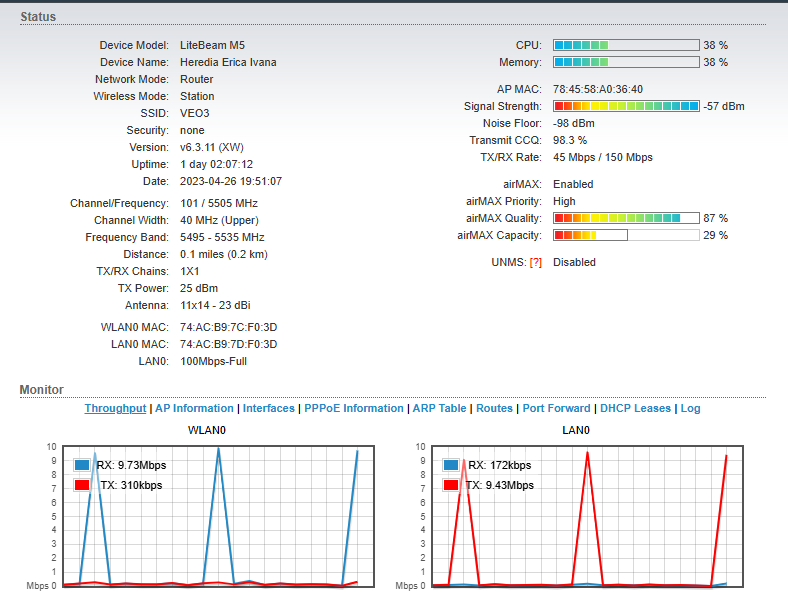
Task: Show the PPPoE Information page
Action: click(354, 408)
